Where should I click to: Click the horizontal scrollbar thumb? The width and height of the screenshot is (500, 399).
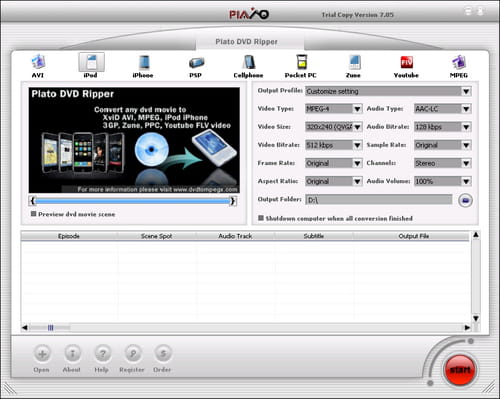point(50,328)
